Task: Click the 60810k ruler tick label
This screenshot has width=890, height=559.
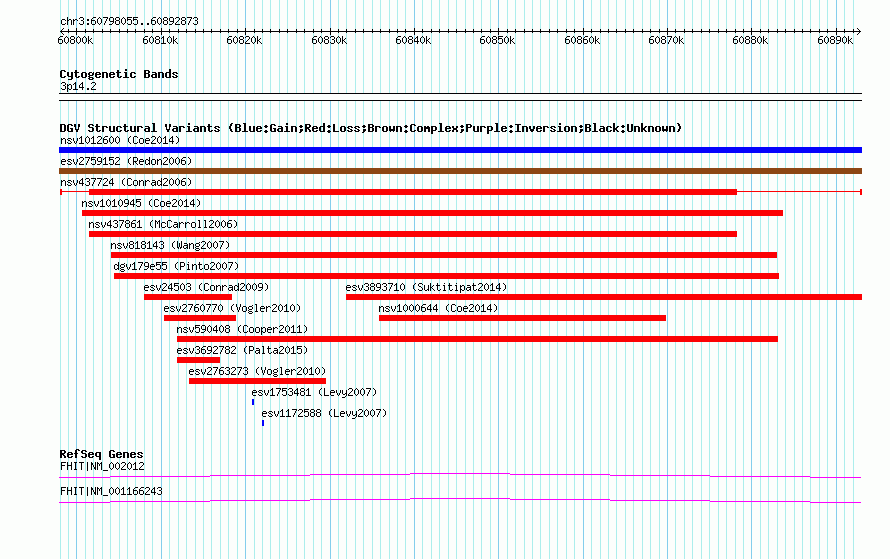Action: click(x=160, y=41)
